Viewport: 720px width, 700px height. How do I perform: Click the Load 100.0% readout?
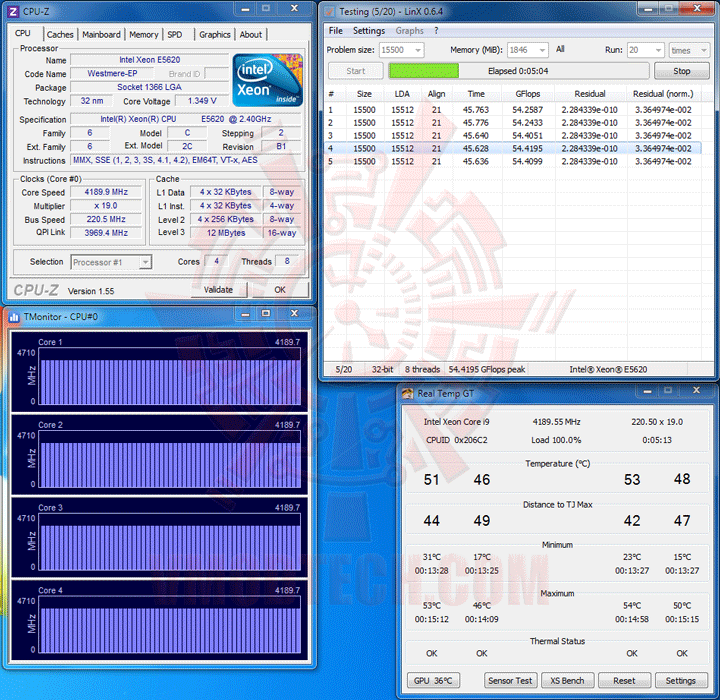[556, 440]
